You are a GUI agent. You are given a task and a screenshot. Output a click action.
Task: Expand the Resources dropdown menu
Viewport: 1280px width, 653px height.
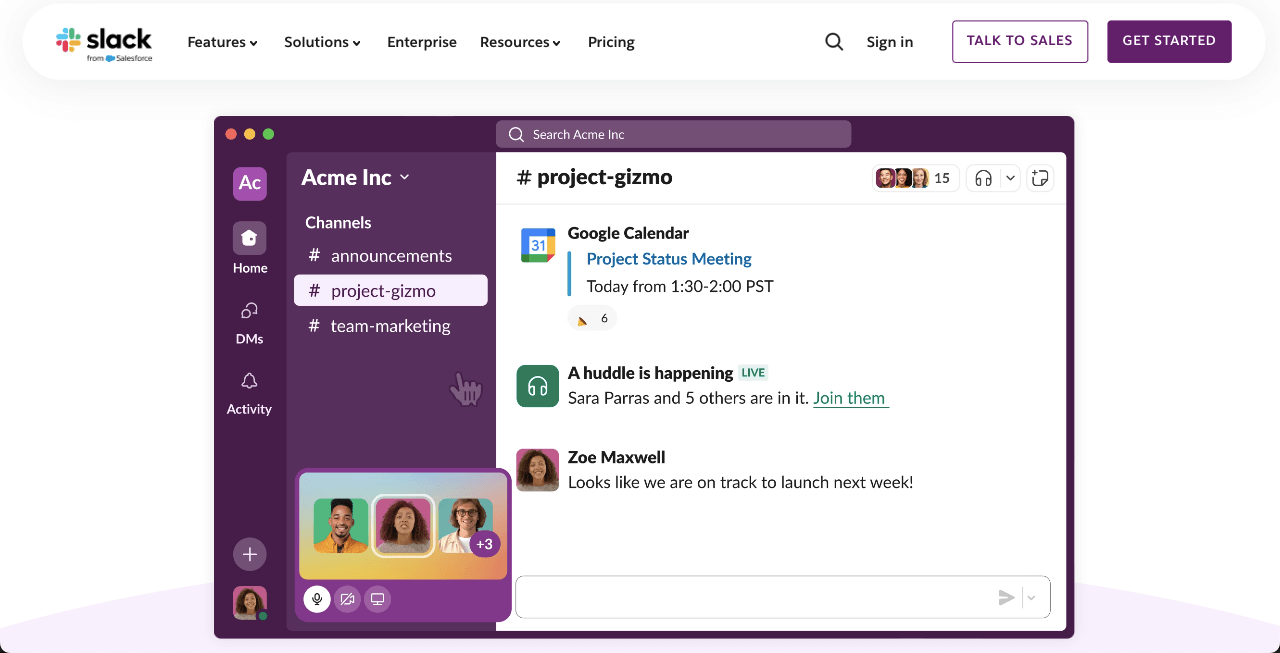[x=521, y=42]
